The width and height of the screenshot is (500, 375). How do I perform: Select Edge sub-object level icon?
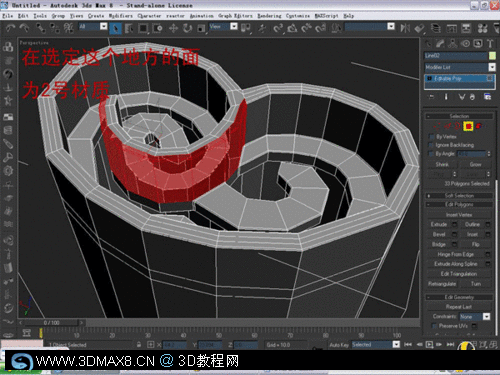447,126
